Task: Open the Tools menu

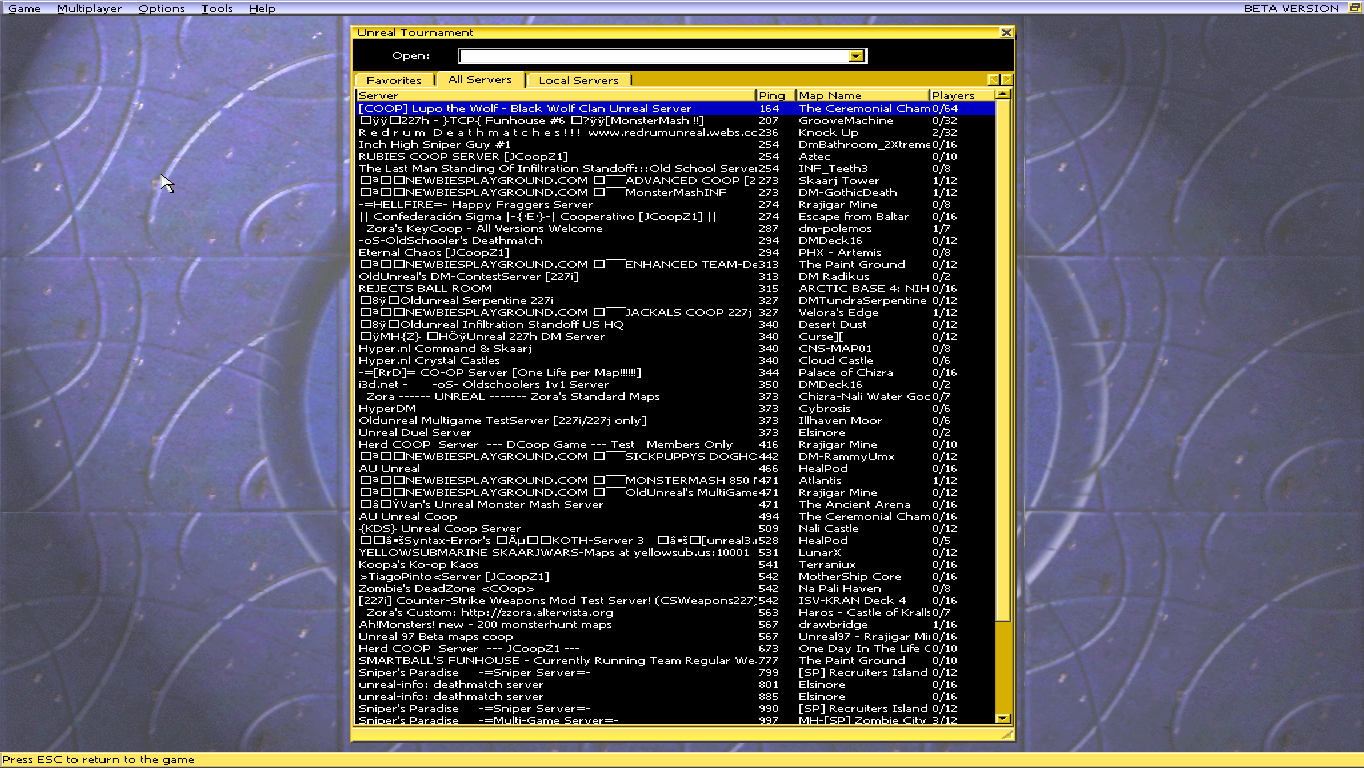Action: pos(217,8)
